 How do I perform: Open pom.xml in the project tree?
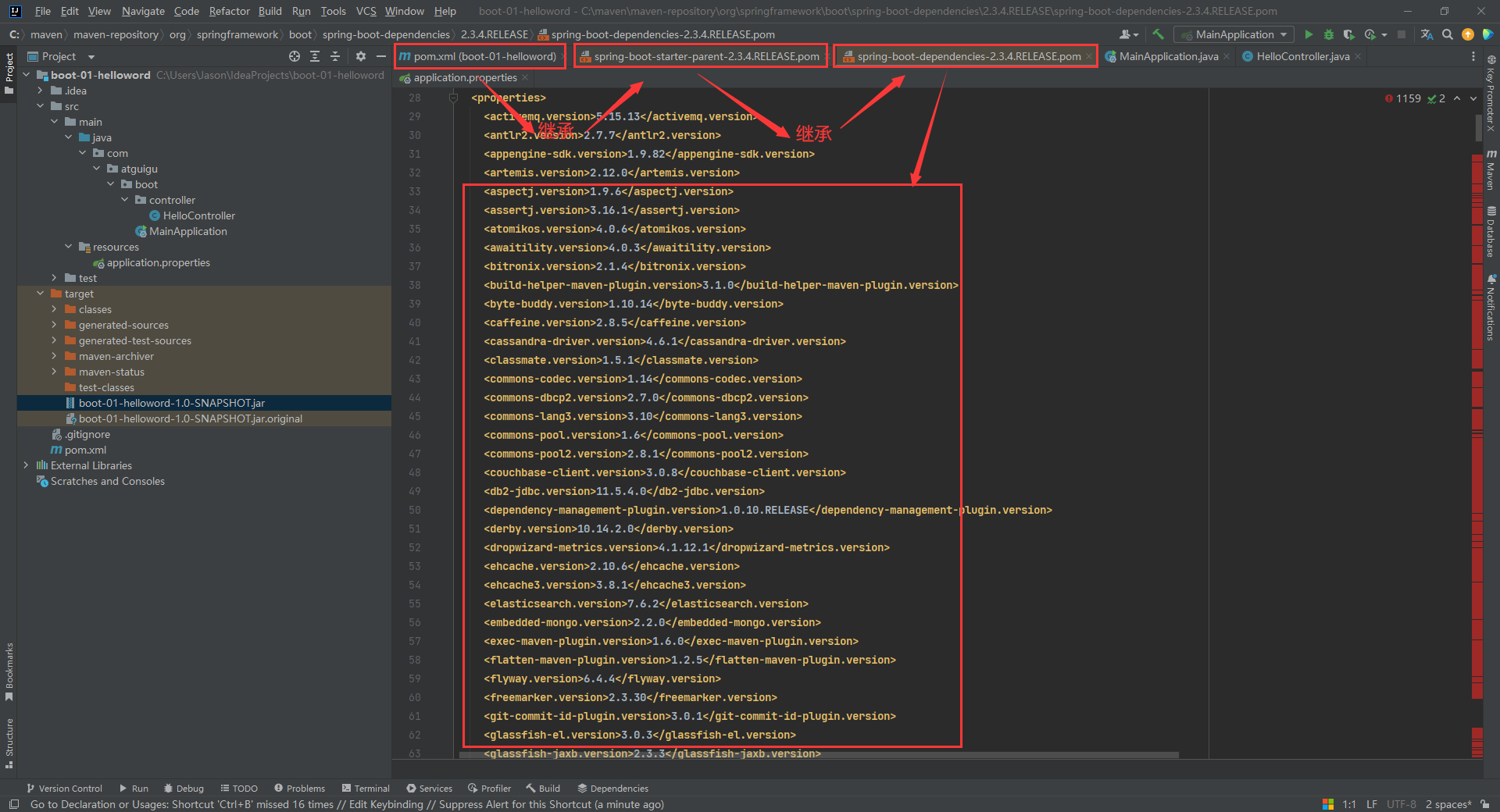pyautogui.click(x=85, y=450)
